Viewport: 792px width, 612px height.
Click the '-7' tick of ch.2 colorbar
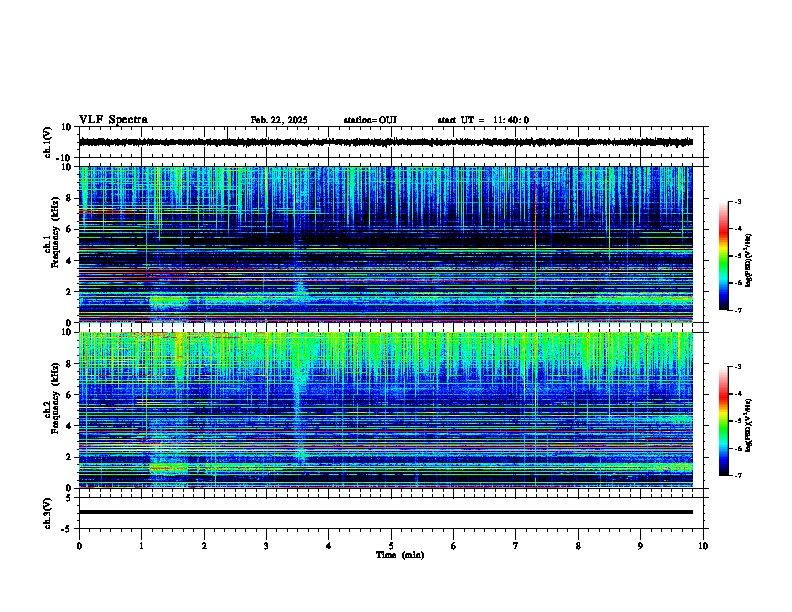(738, 476)
